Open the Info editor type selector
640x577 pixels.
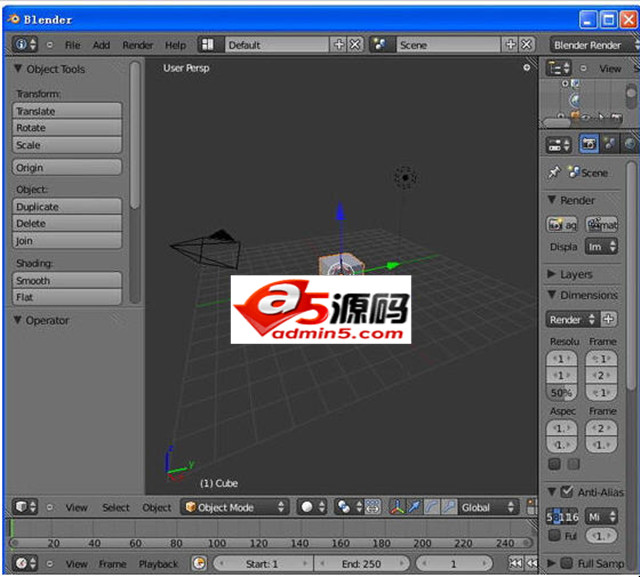tap(24, 44)
